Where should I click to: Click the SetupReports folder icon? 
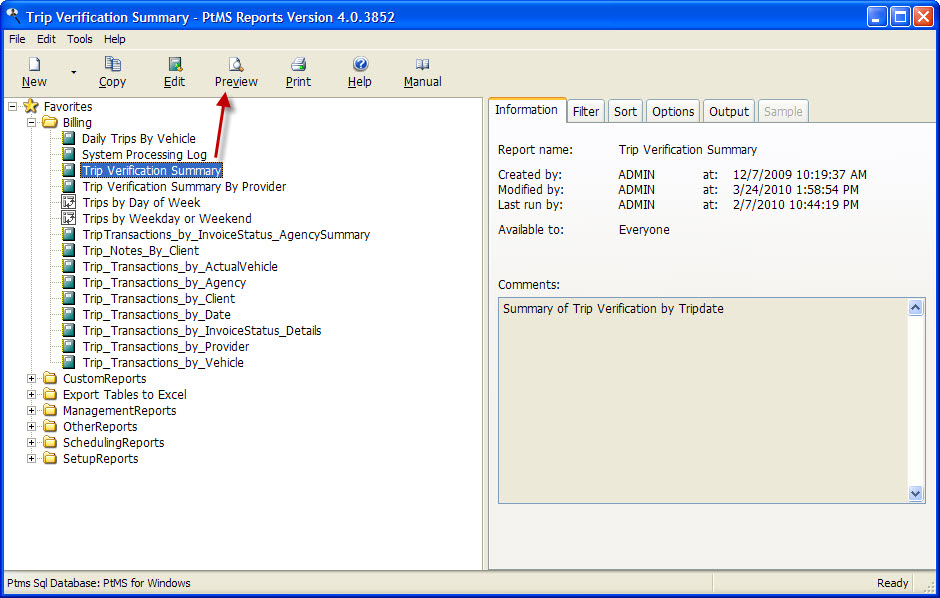pyautogui.click(x=50, y=458)
